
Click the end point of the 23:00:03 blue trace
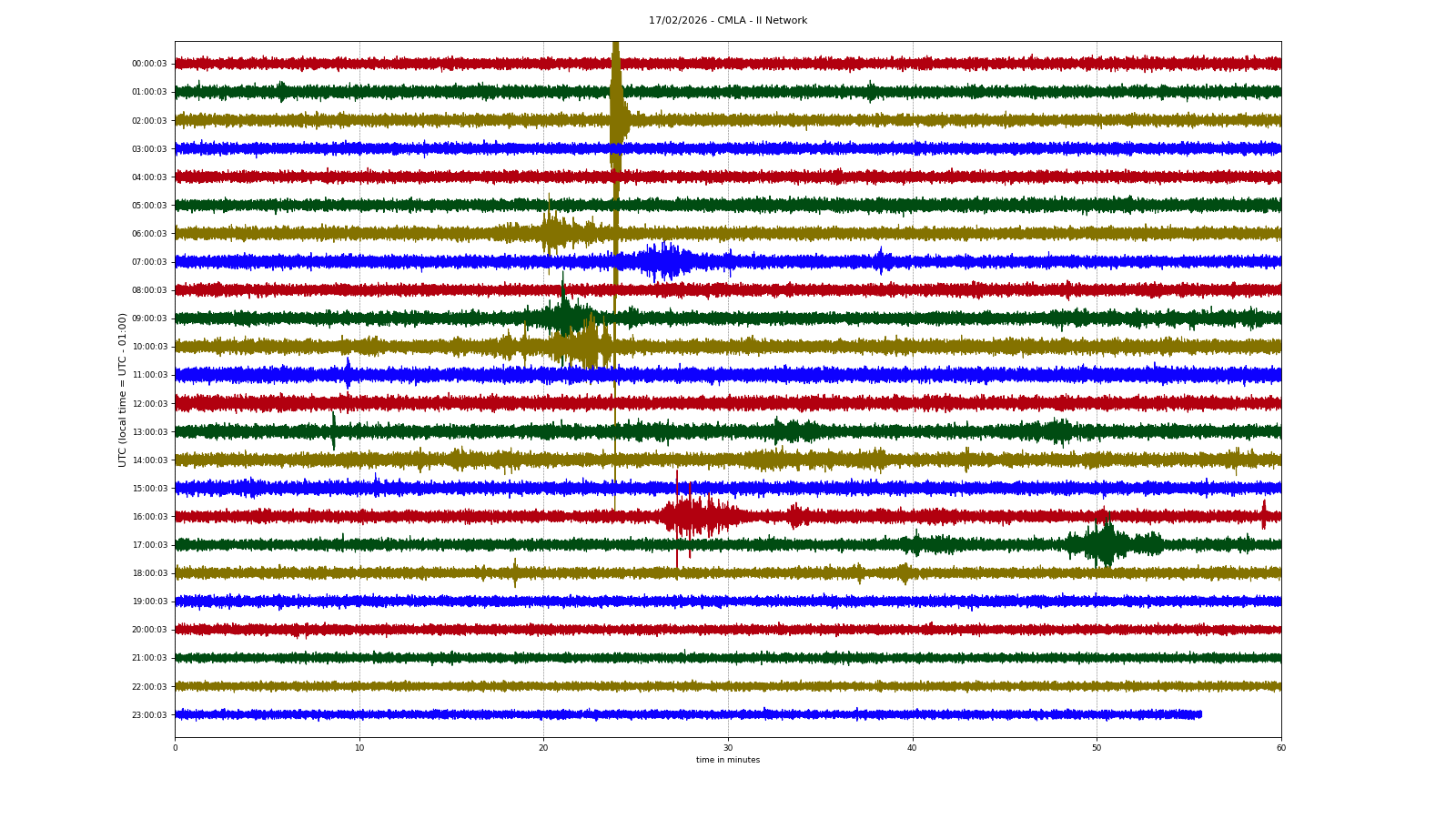(x=1200, y=714)
